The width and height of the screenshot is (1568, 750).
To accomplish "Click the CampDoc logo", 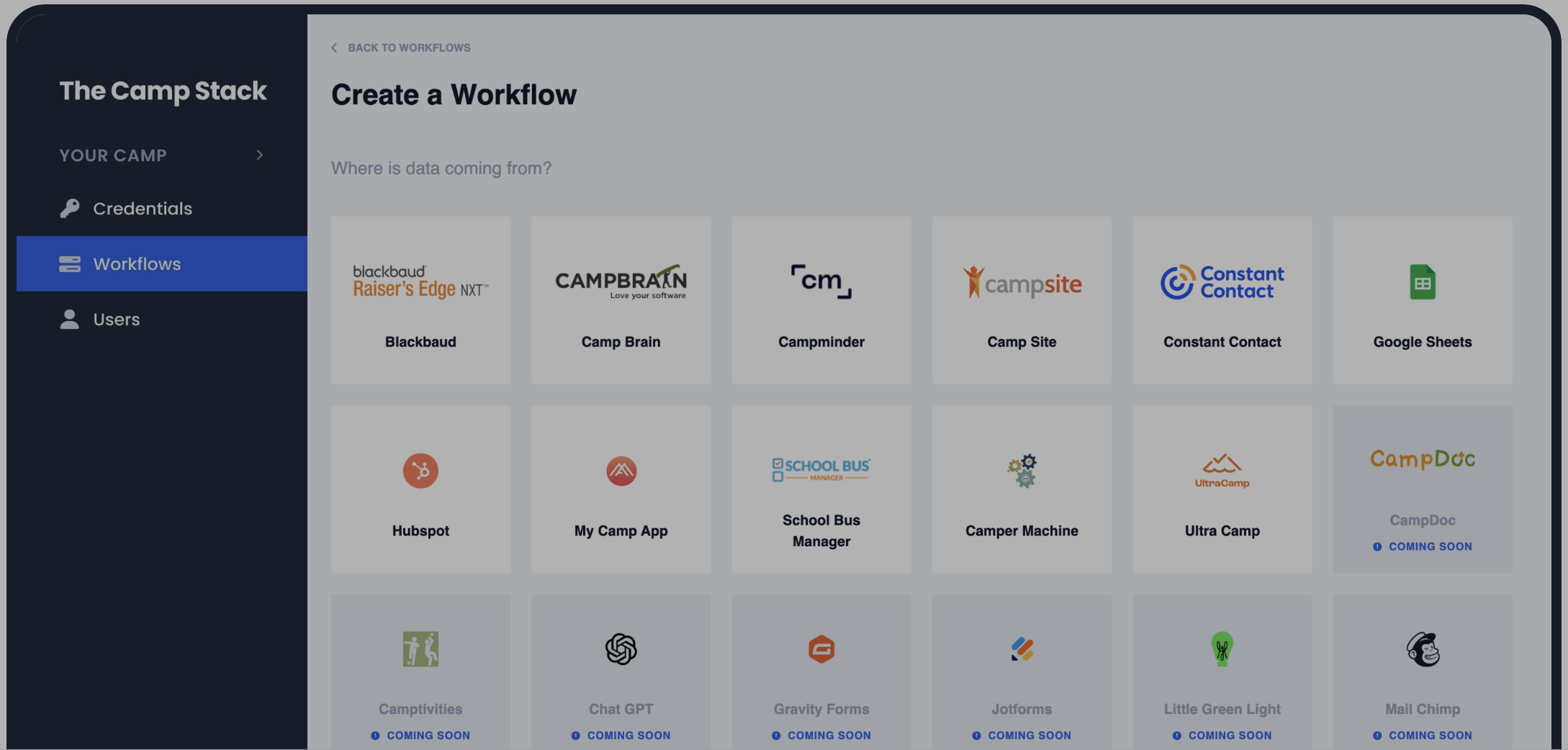I will (1423, 459).
